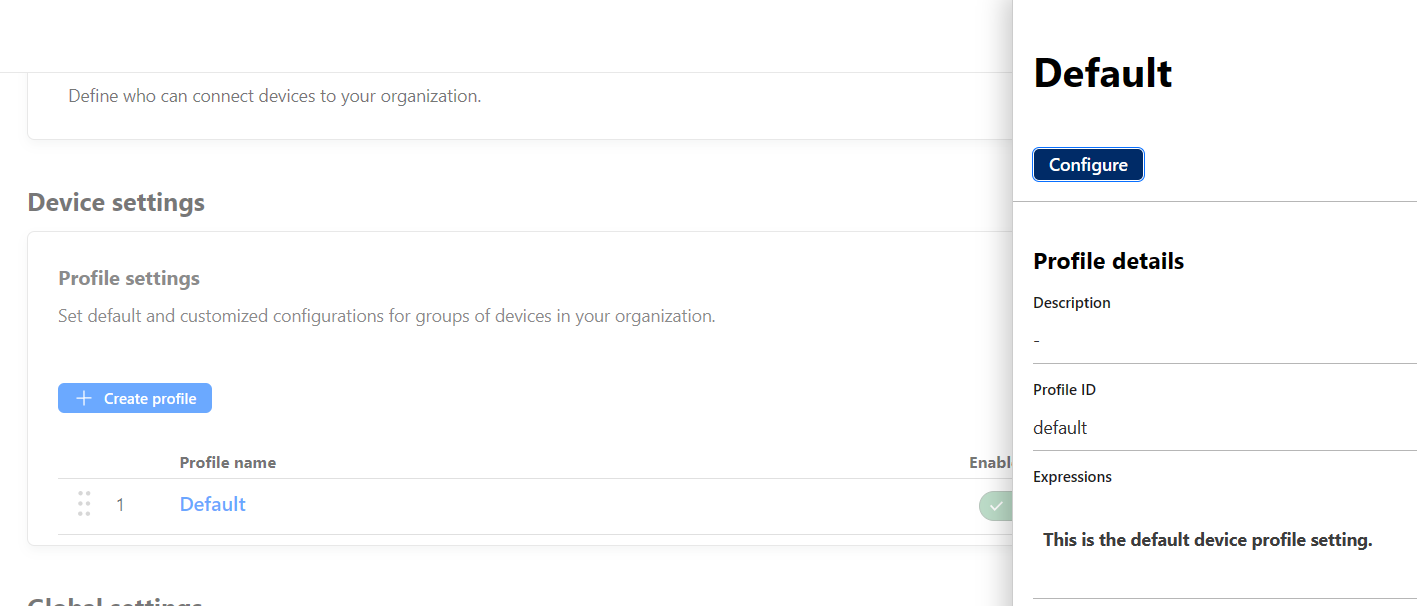Click the Create profile button label

point(150,399)
